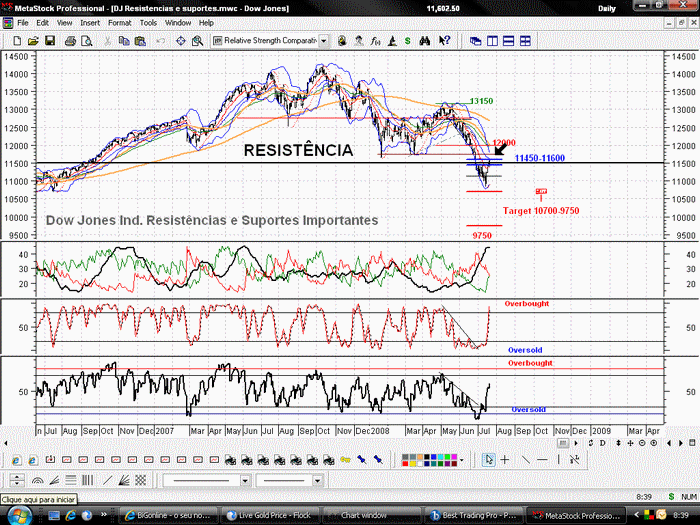Toggle the arrow pointer select mode
The width and height of the screenshot is (700, 525).
tap(489, 459)
